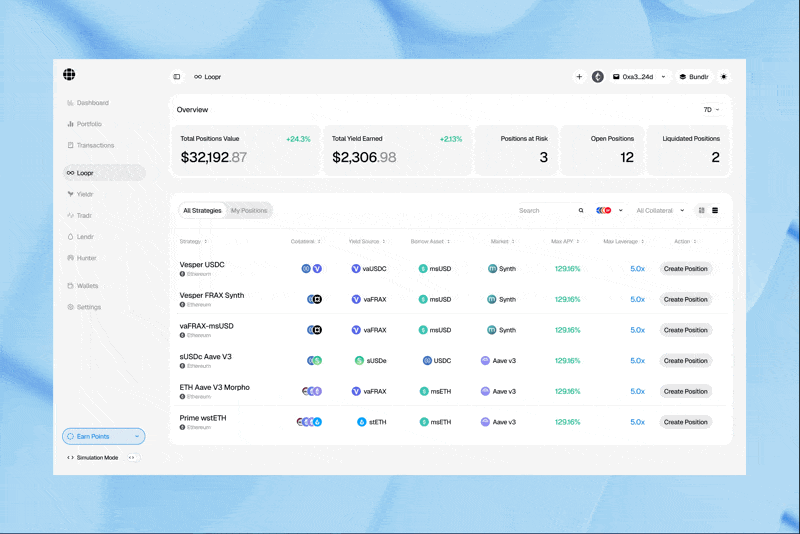Click Synth icon in vaFRAX-msUSD row

[492, 330]
